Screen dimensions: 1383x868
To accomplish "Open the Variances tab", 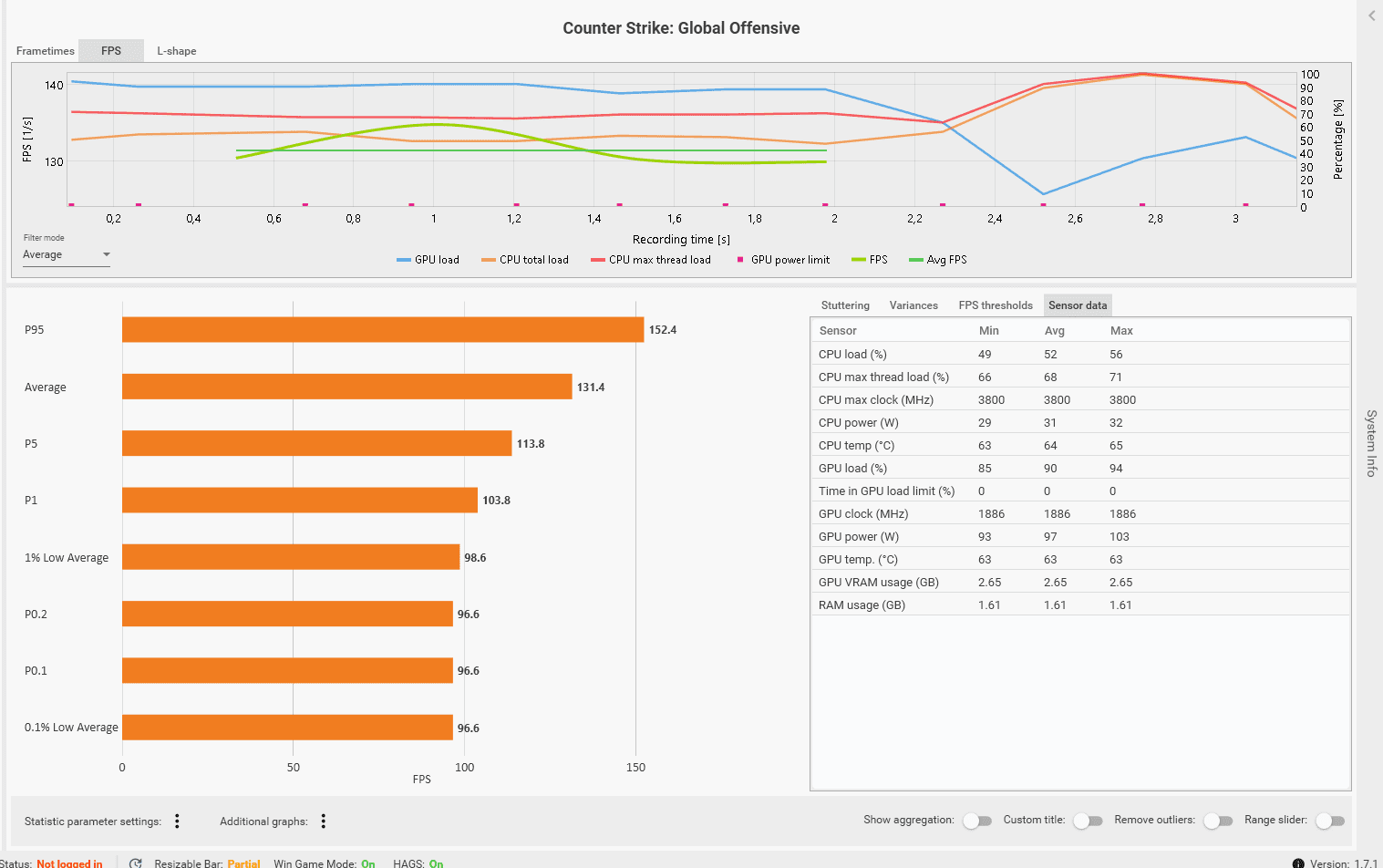I will 913,305.
